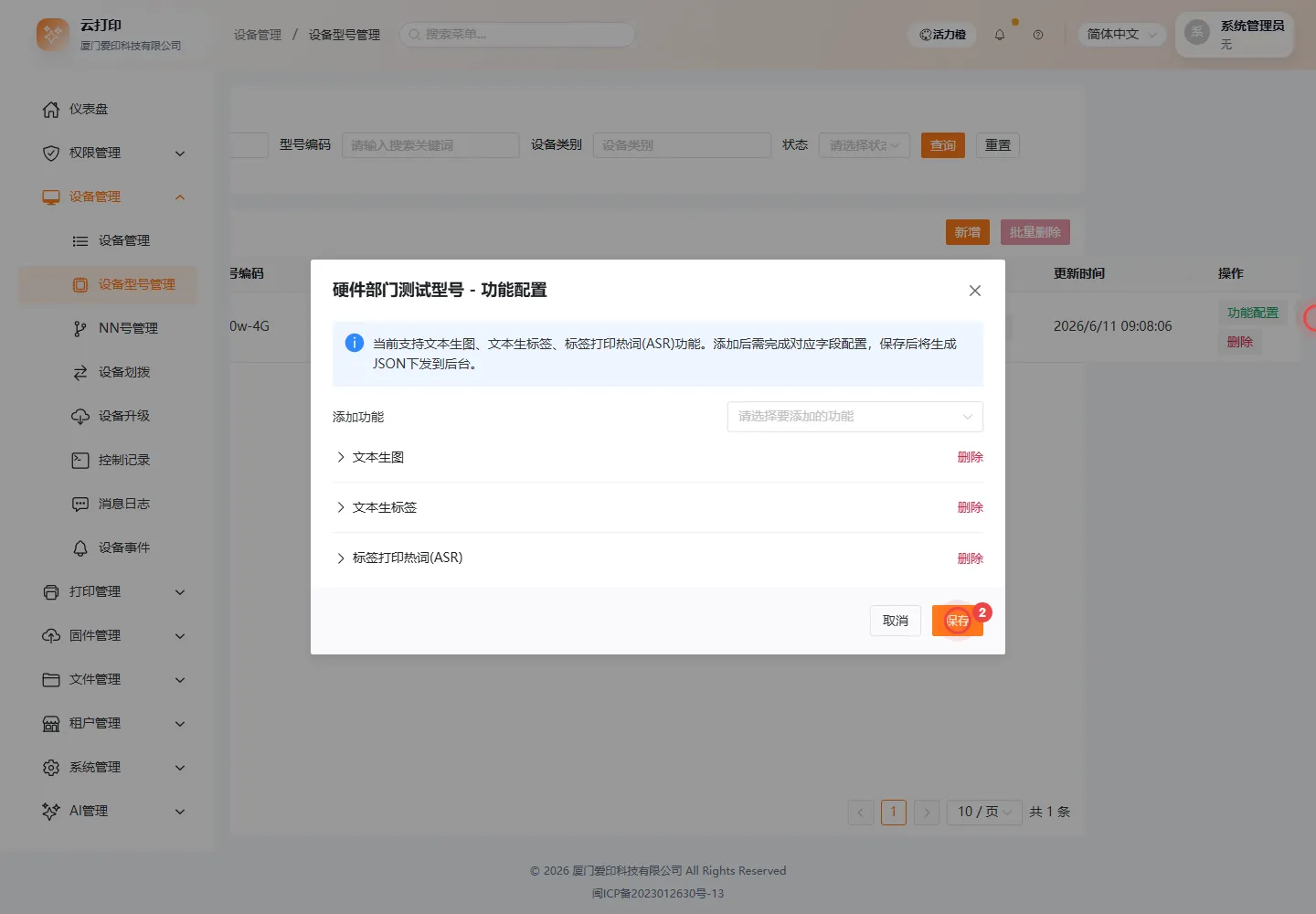Click the 设备划拨 transfer arrows icon

80,373
